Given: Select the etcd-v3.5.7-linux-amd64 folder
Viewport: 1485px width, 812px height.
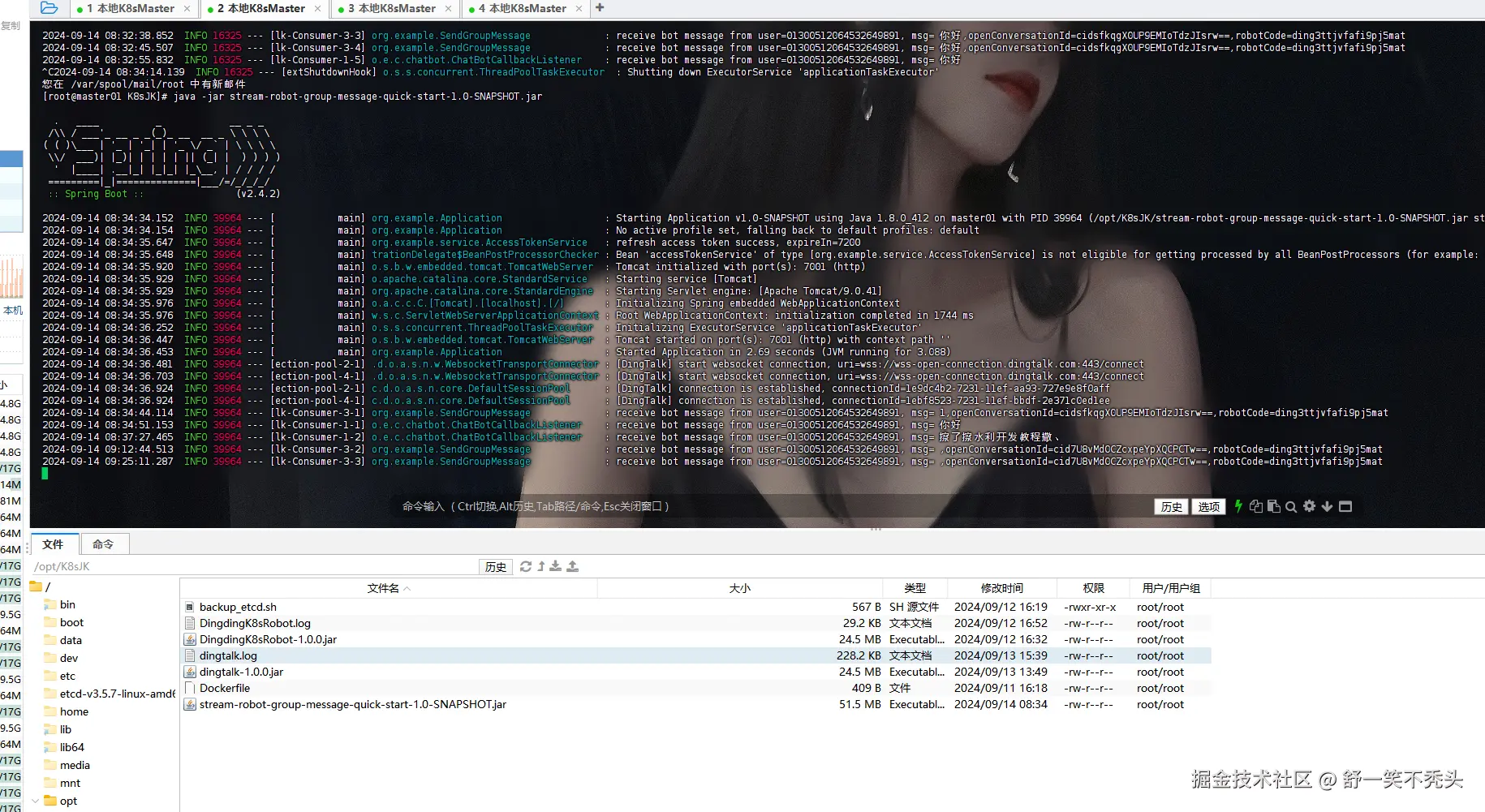Looking at the screenshot, I should coord(110,694).
